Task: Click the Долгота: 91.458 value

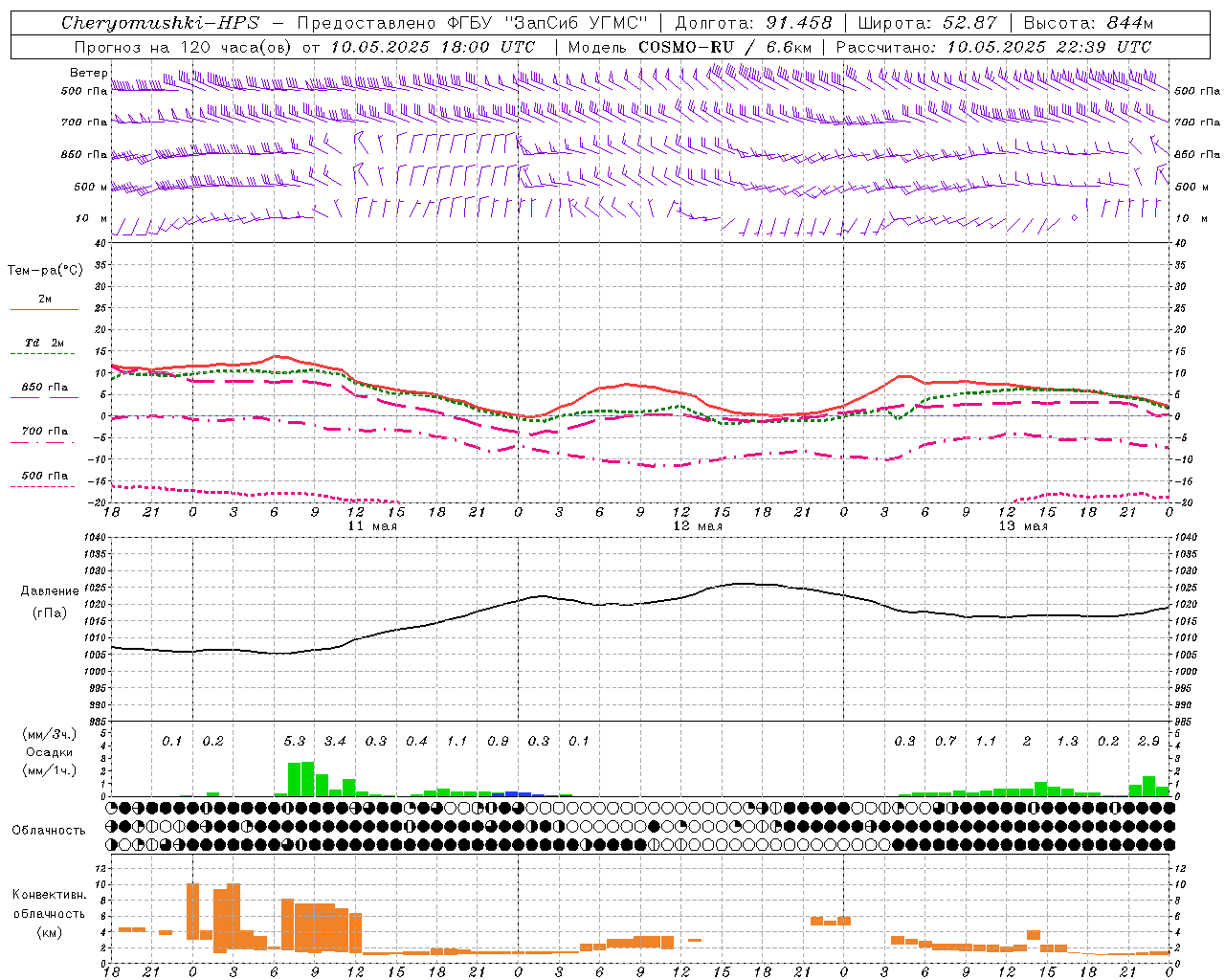Action: [x=753, y=23]
